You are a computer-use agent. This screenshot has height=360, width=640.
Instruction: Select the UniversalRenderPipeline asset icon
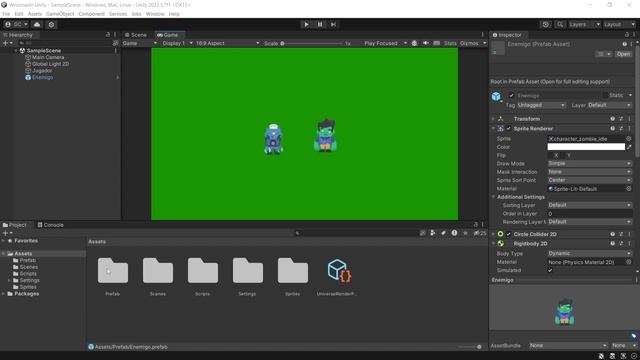click(339, 271)
